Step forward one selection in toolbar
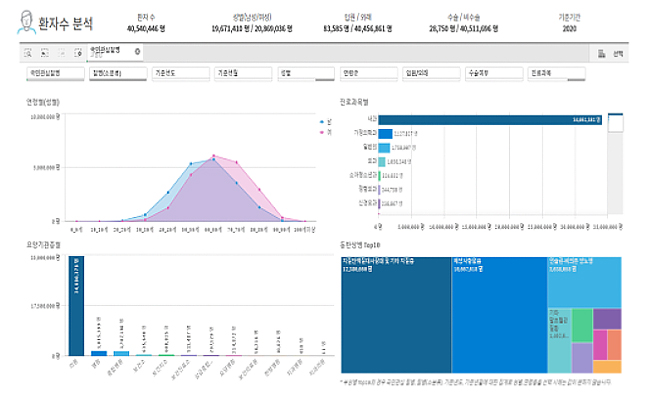This screenshot has height=395, width=650. pos(61,53)
